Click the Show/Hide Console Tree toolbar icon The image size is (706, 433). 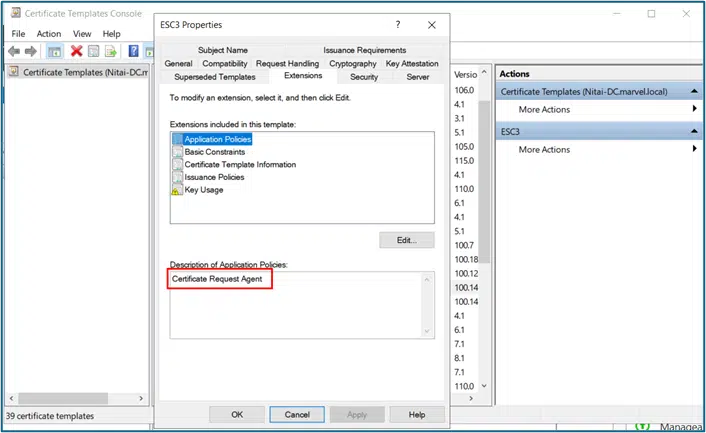pos(54,51)
